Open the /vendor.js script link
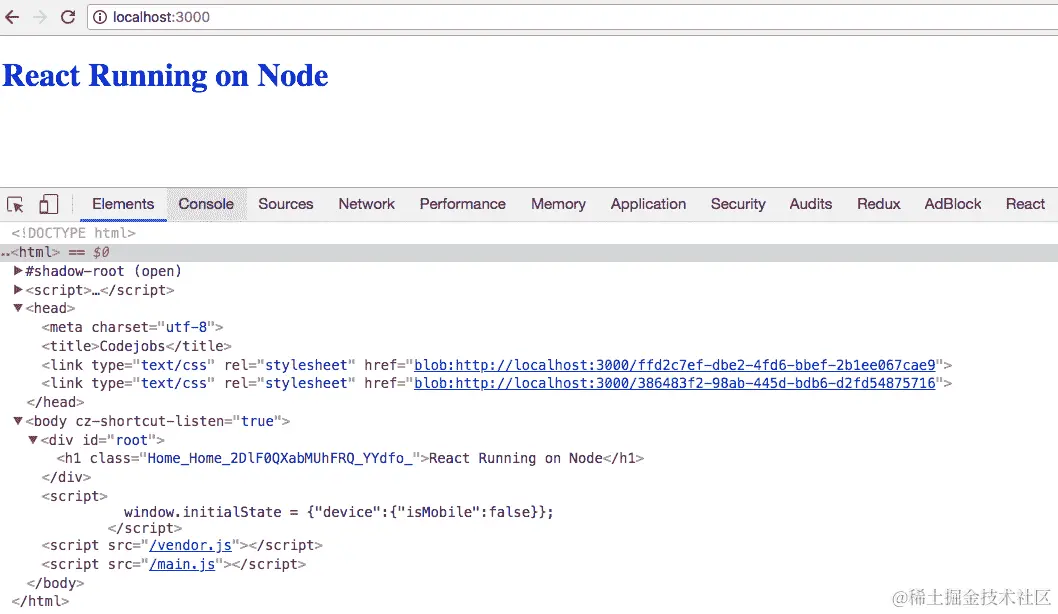The height and width of the screenshot is (614, 1058). [190, 545]
